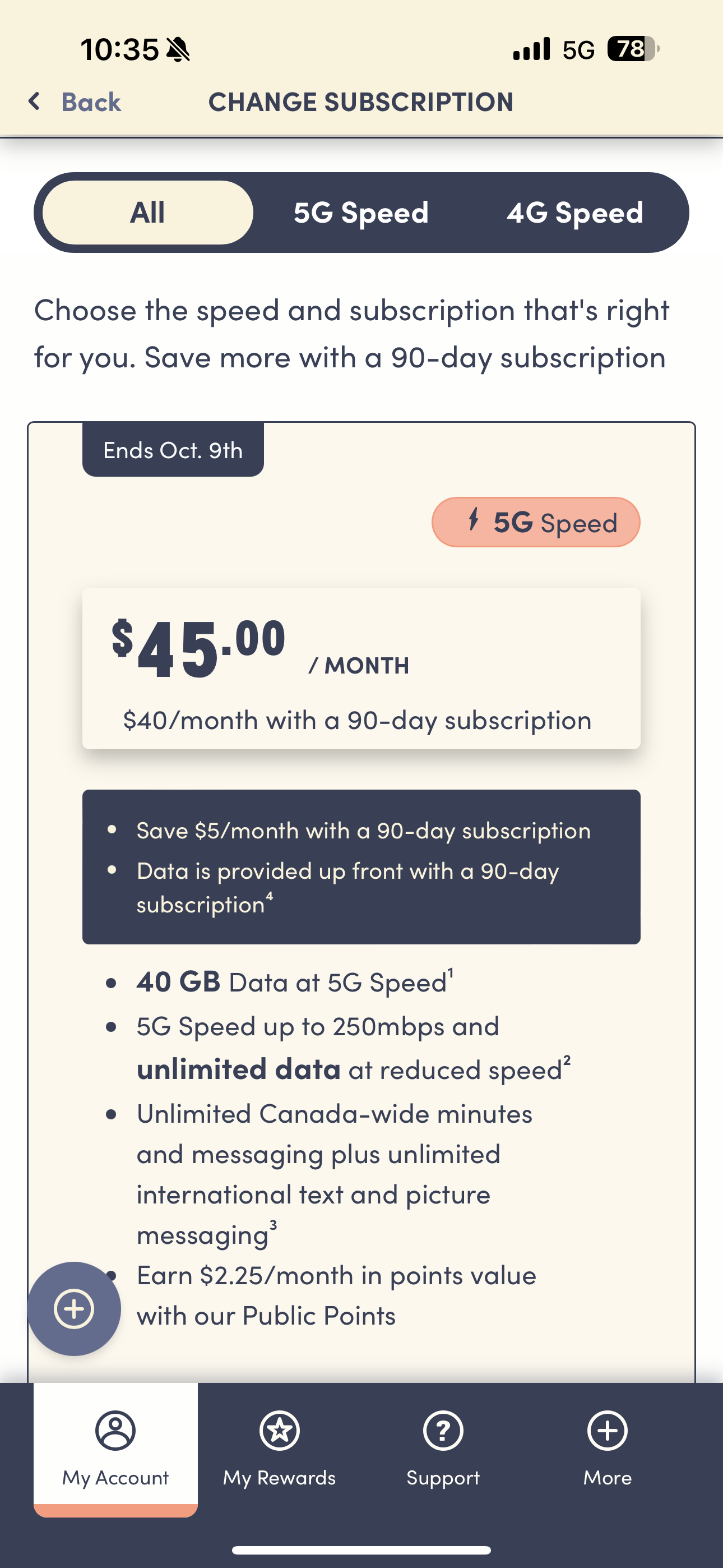The width and height of the screenshot is (723, 1568).
Task: Tap the silenced notifications bell icon
Action: click(177, 49)
